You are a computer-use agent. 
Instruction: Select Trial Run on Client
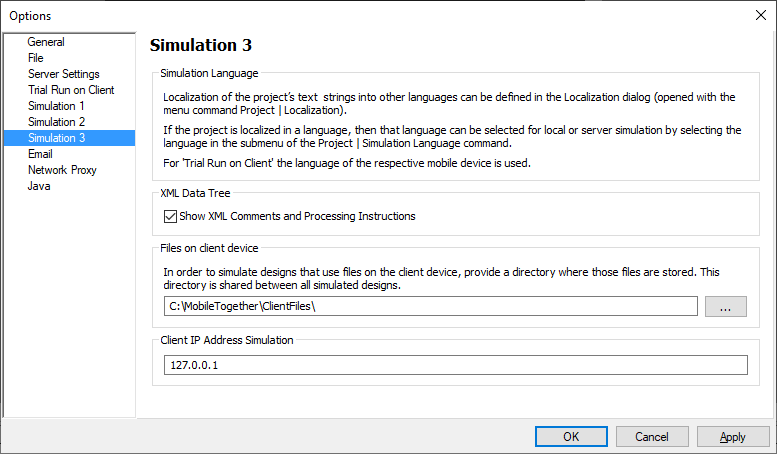(x=71, y=90)
